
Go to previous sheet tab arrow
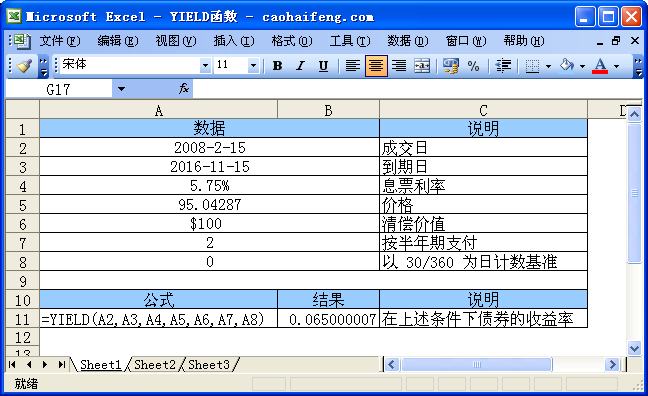tap(29, 364)
